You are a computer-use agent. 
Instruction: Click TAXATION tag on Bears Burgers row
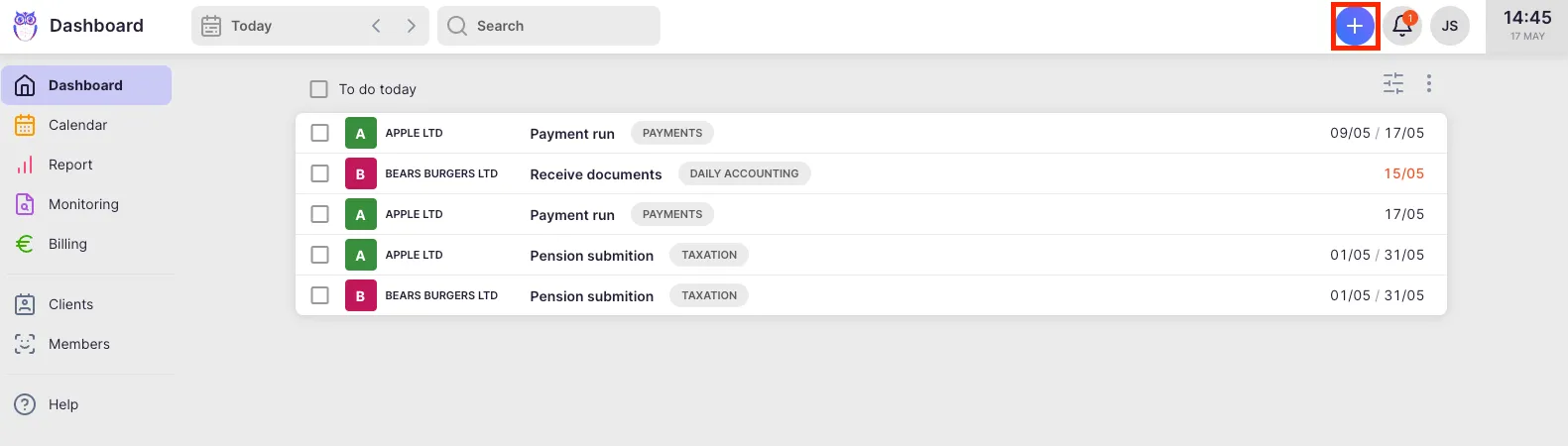709,295
